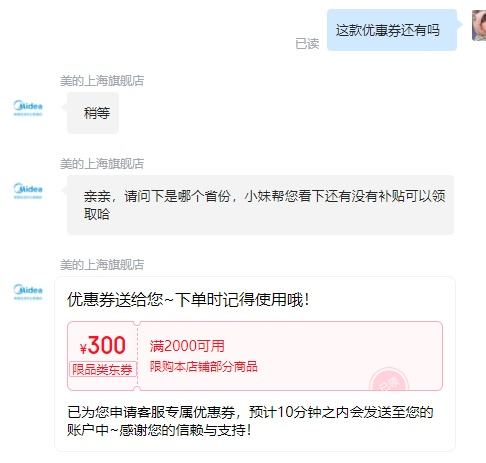Click the 限品类东券 tag on coupon
This screenshot has height=463, width=486.
pos(103,369)
